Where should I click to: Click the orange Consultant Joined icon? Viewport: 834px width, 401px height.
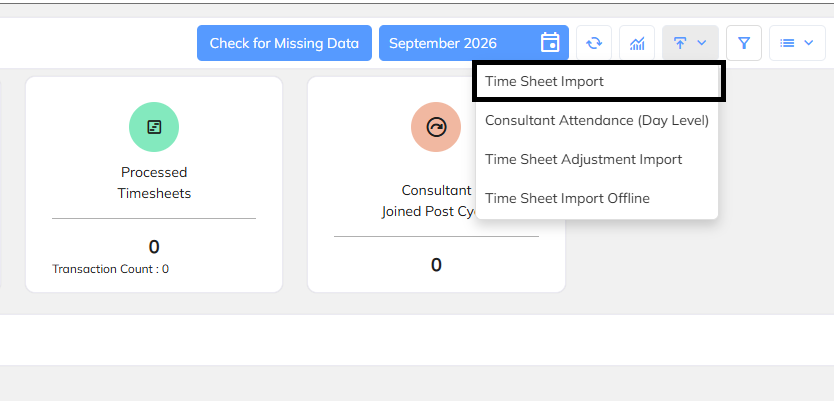[436, 127]
